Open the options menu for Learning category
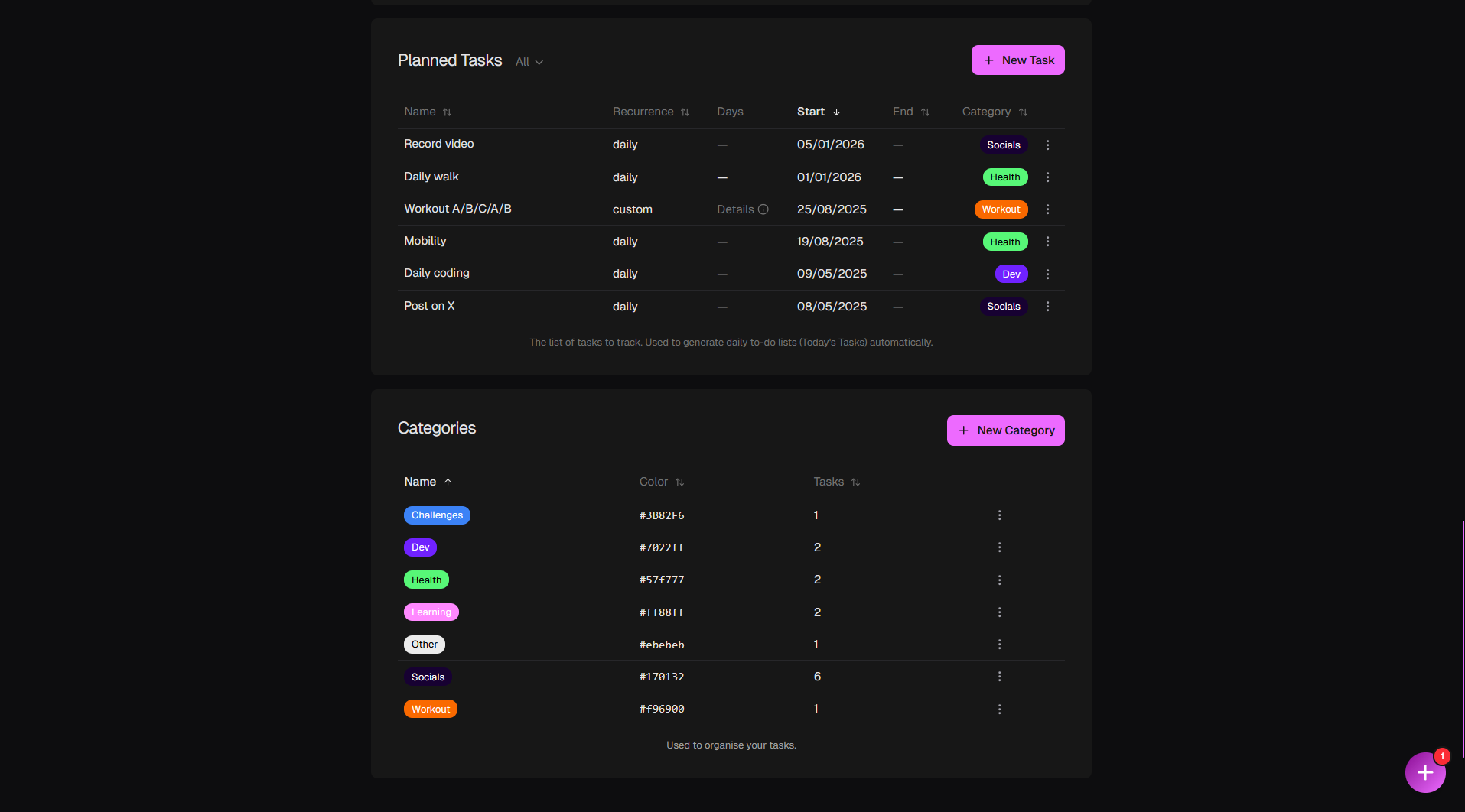This screenshot has width=1465, height=812. (999, 612)
